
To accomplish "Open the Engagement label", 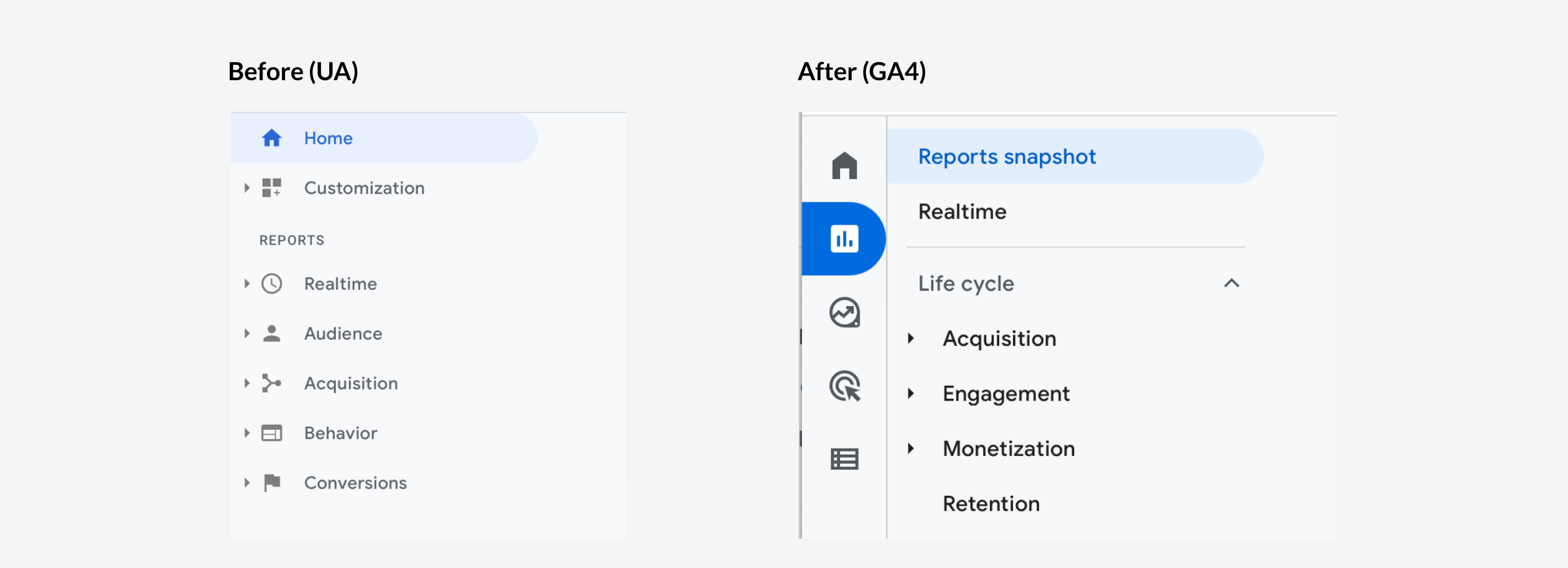I will [x=1006, y=394].
